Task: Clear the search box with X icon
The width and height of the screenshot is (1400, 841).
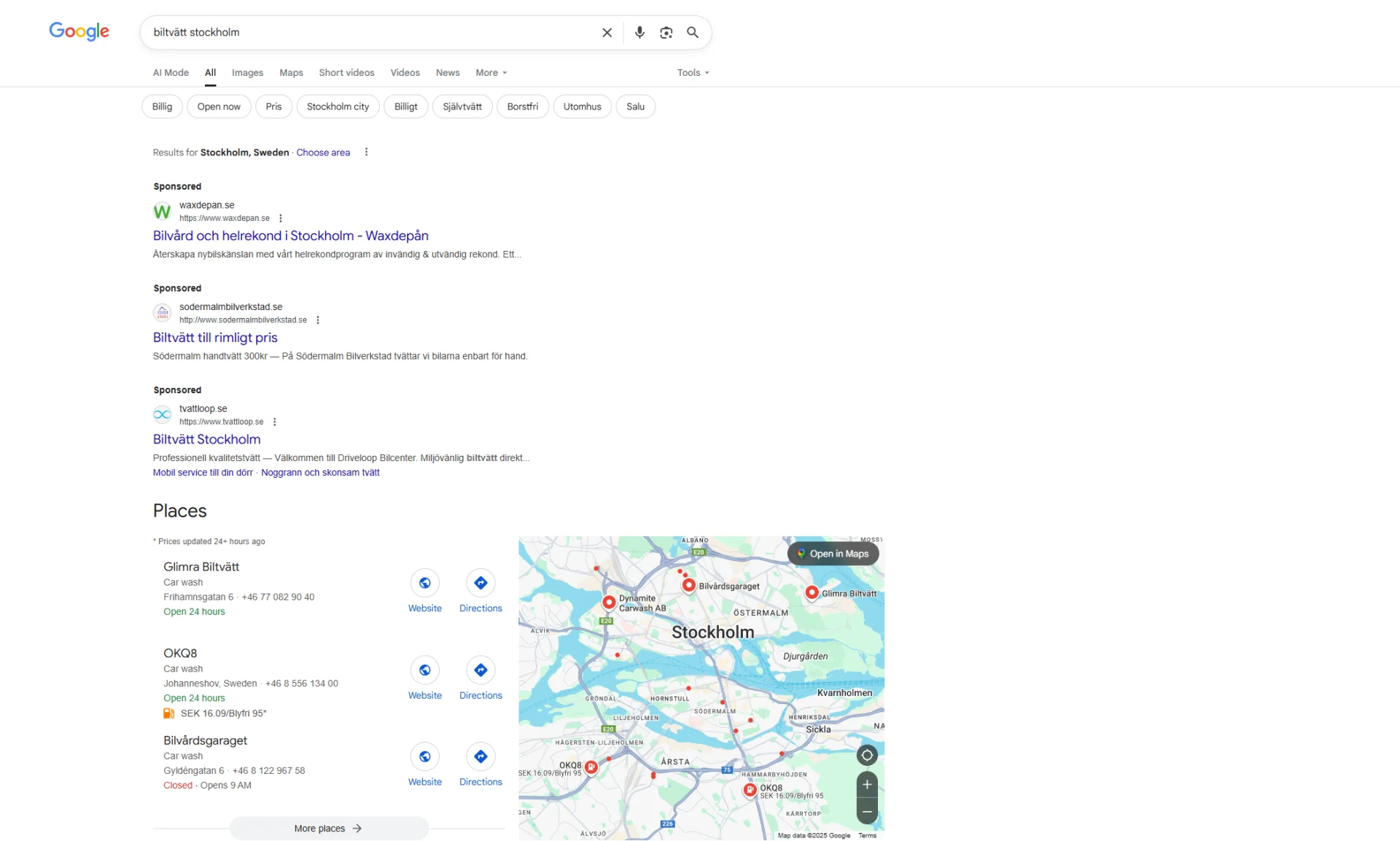Action: click(607, 33)
